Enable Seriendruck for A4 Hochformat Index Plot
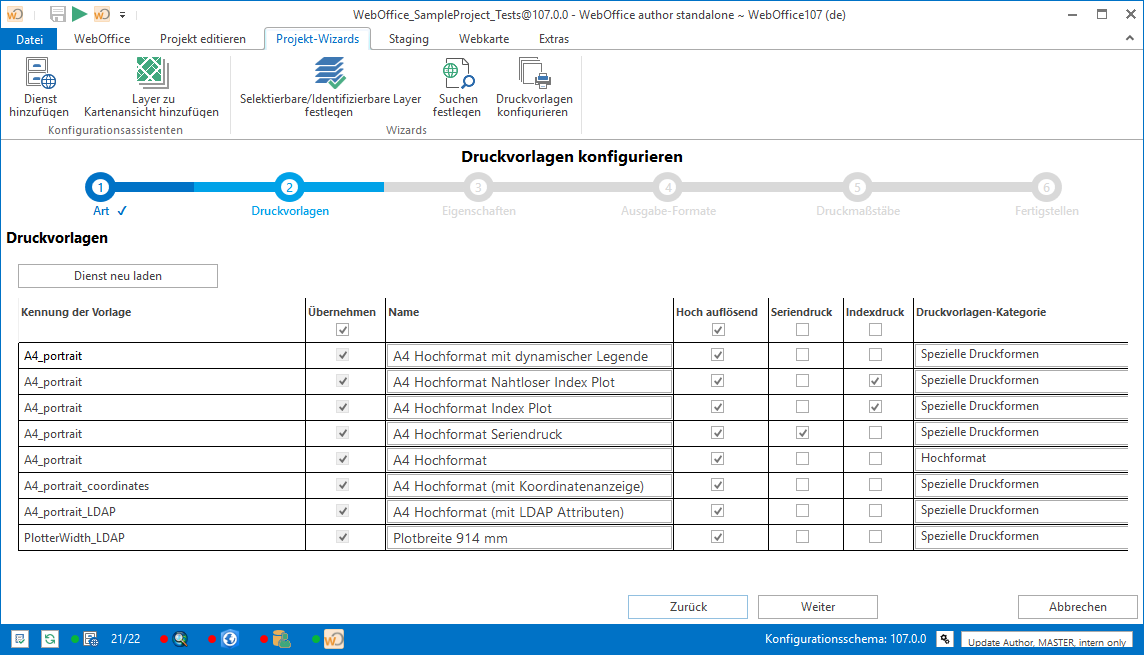 pyautogui.click(x=802, y=407)
